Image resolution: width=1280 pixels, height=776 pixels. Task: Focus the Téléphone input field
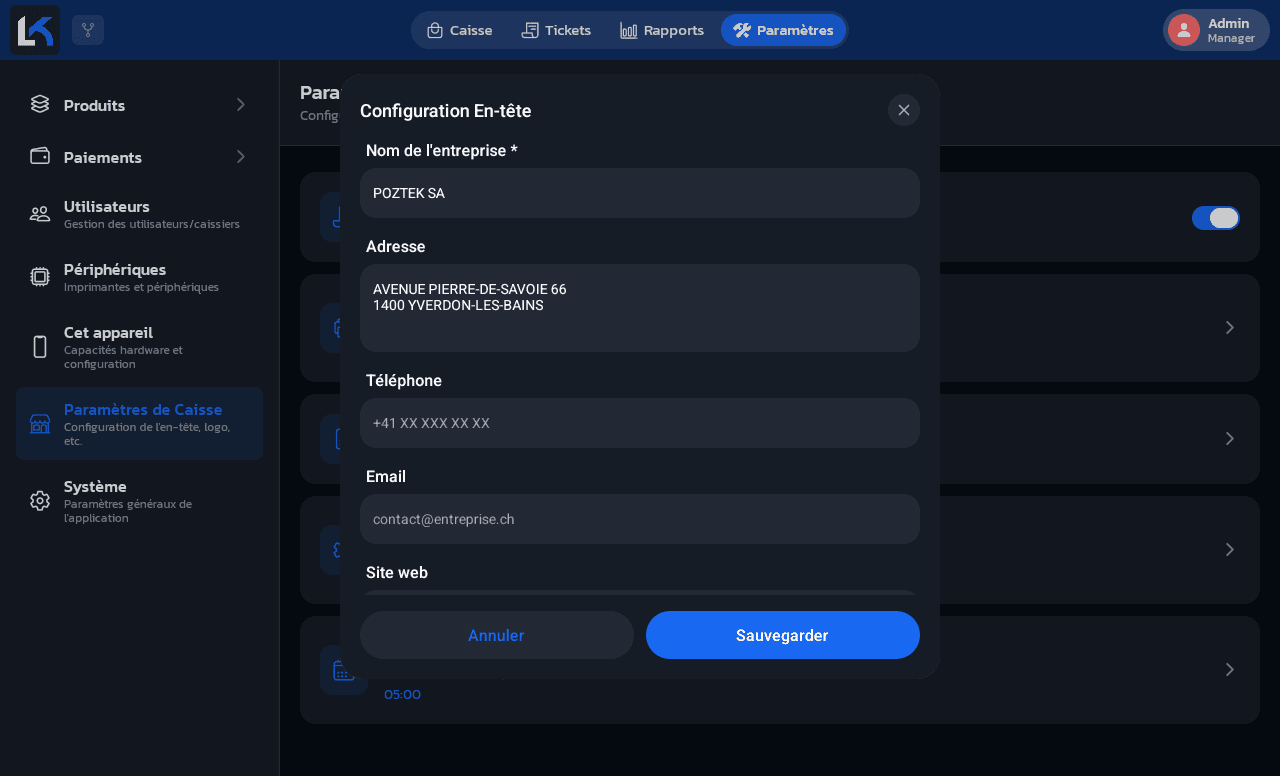pos(640,423)
